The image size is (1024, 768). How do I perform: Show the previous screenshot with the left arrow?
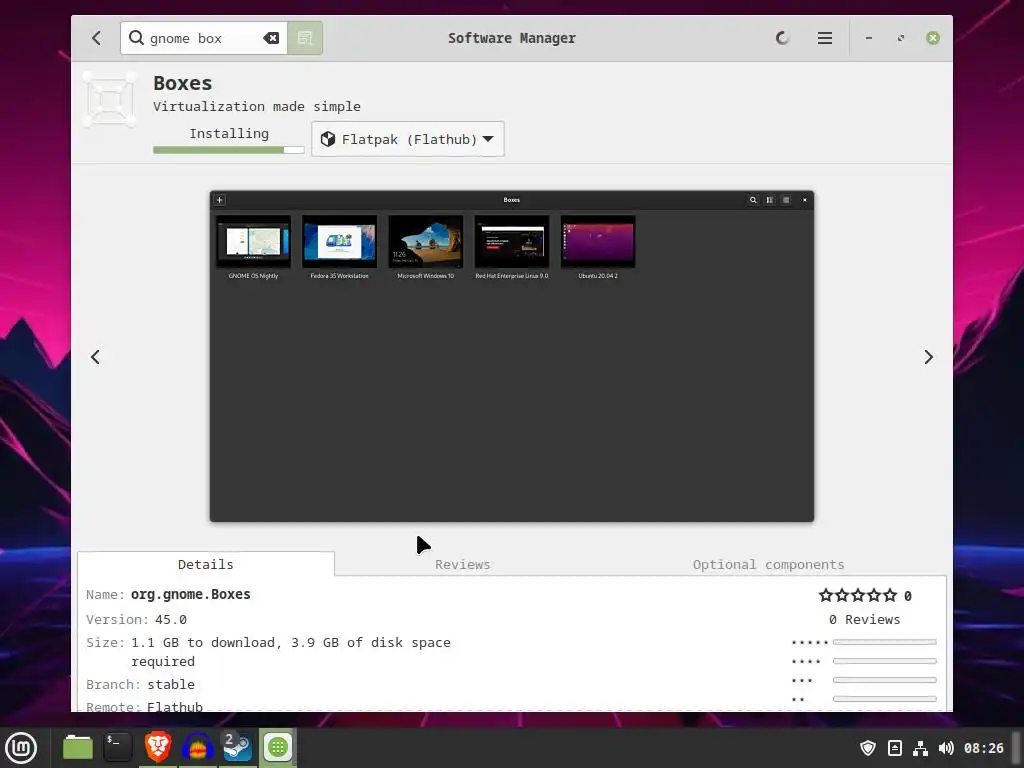95,357
